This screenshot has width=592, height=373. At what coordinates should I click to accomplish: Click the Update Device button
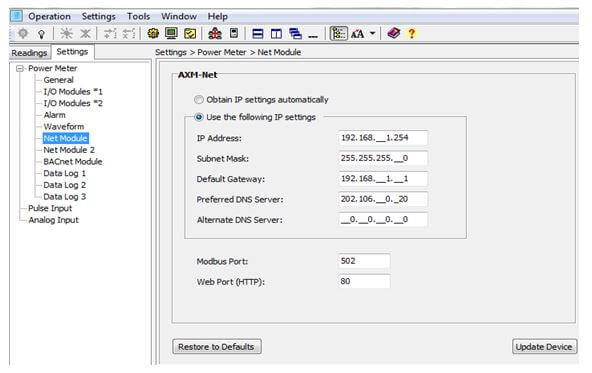(x=544, y=347)
